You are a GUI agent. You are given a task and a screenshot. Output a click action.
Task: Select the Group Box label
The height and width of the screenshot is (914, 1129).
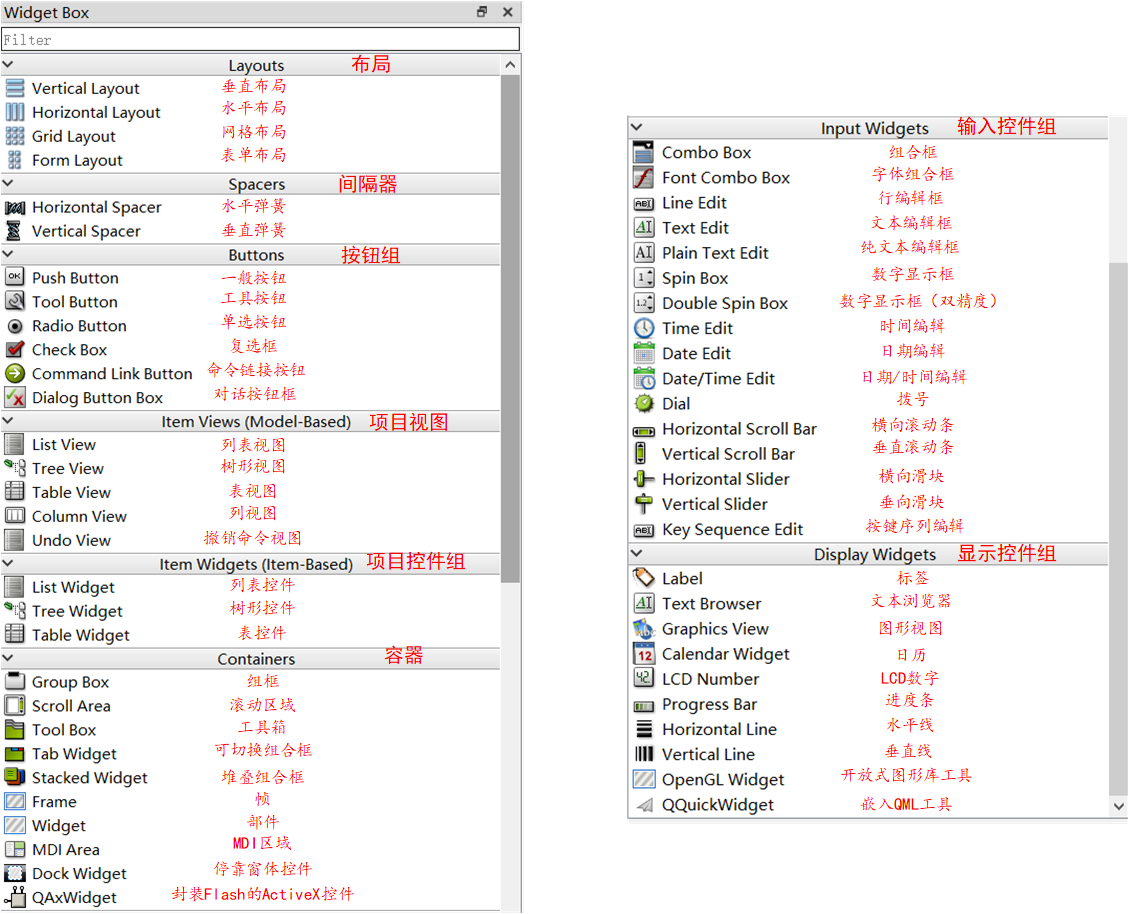tap(71, 682)
